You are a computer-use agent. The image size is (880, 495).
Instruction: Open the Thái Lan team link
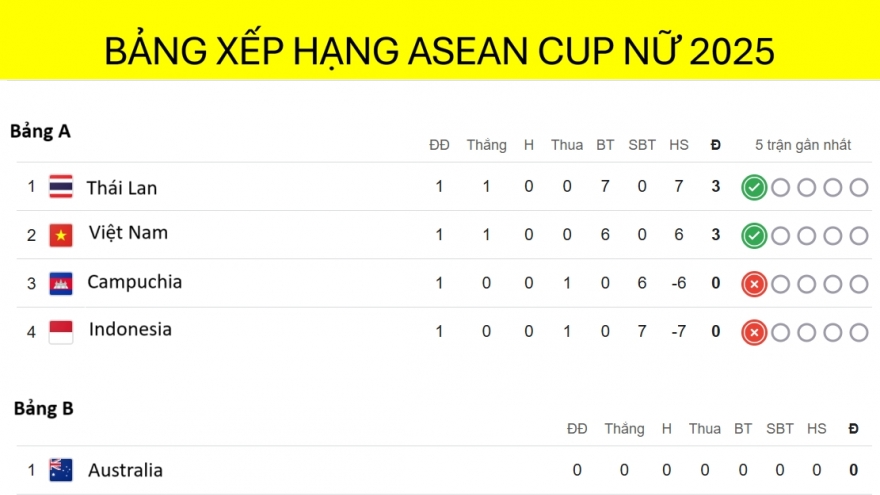coord(121,188)
